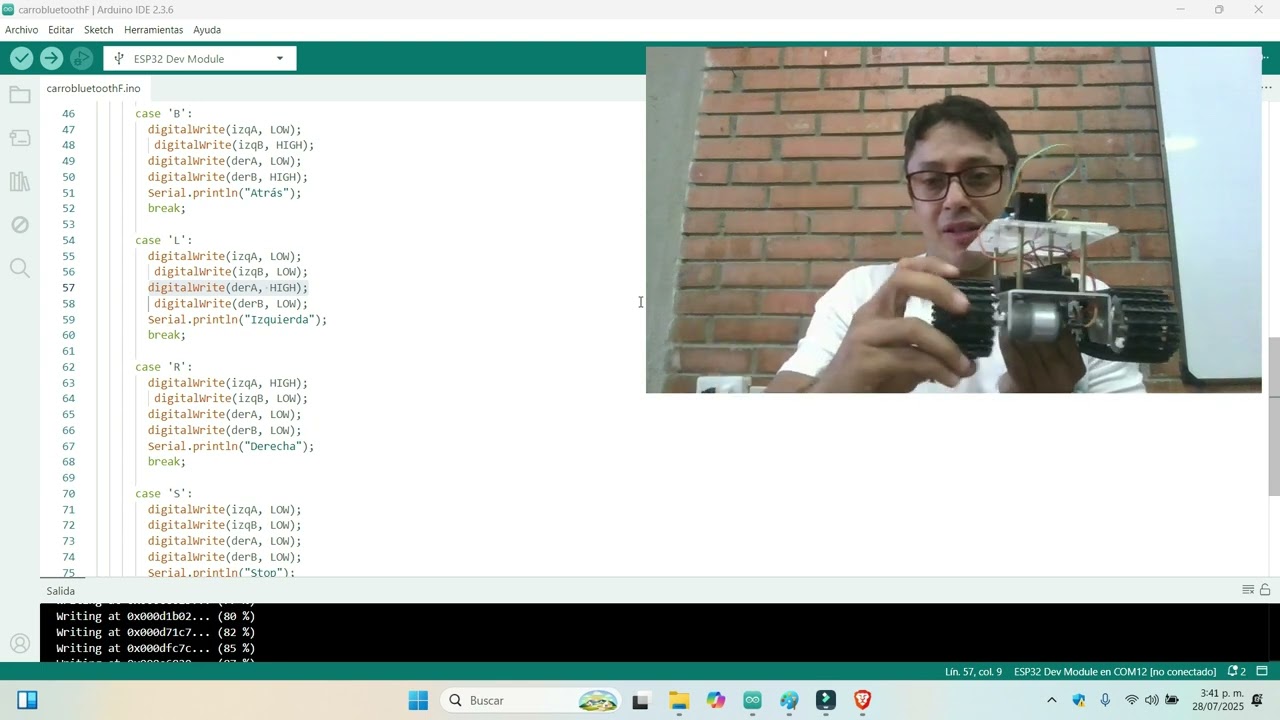This screenshot has width=1280, height=720.
Task: Click the Upload arrow button
Action: pos(51,58)
